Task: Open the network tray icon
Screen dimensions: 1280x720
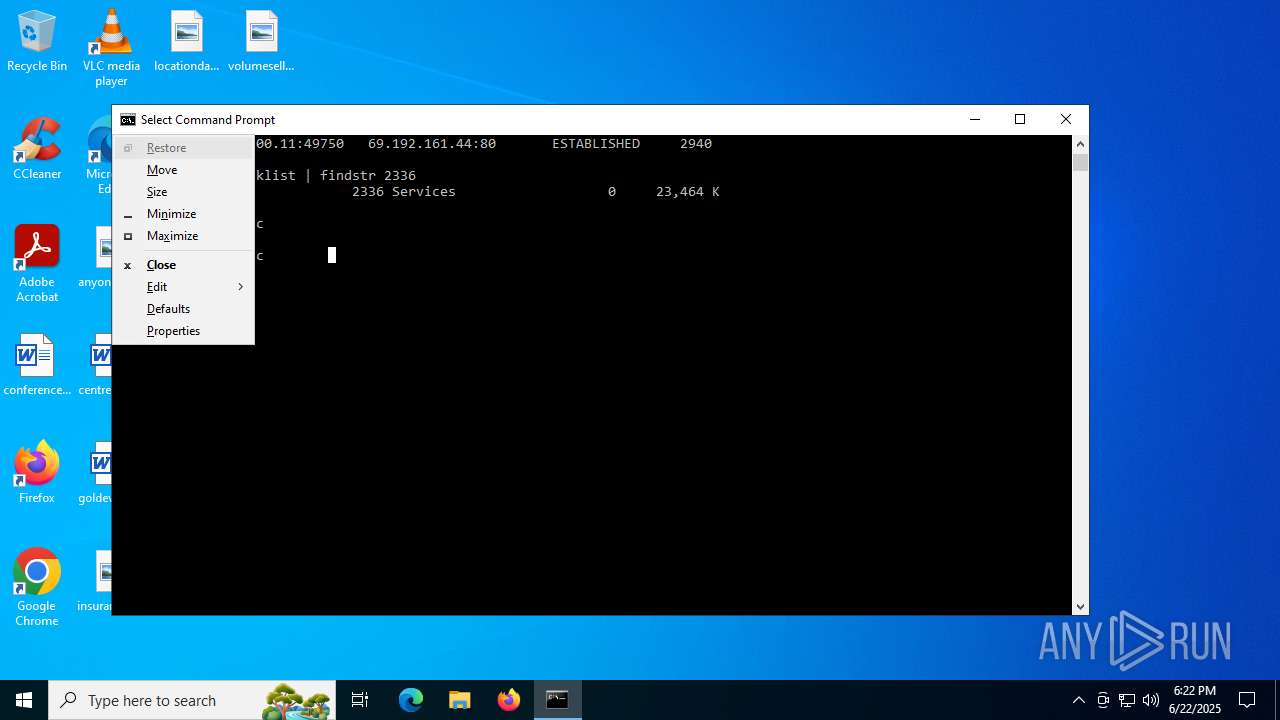Action: pyautogui.click(x=1127, y=700)
